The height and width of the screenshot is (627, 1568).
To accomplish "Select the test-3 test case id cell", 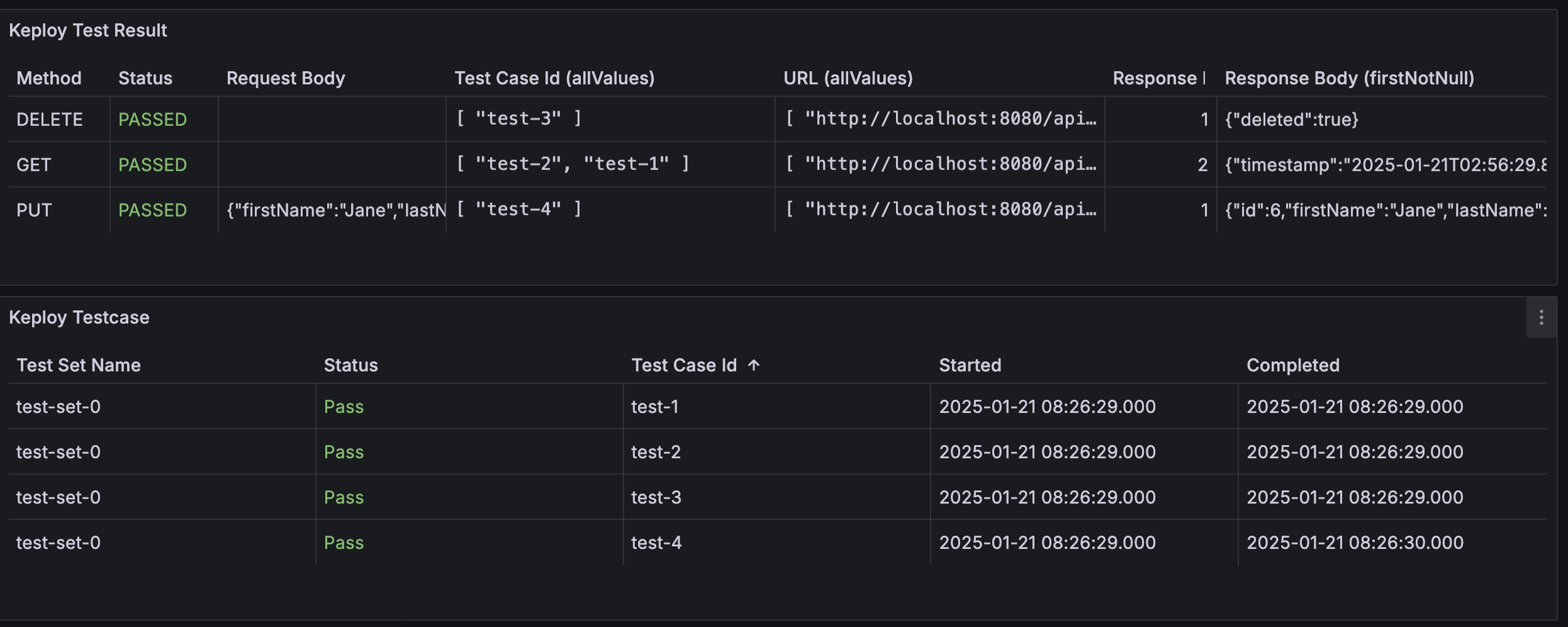I will coord(656,497).
